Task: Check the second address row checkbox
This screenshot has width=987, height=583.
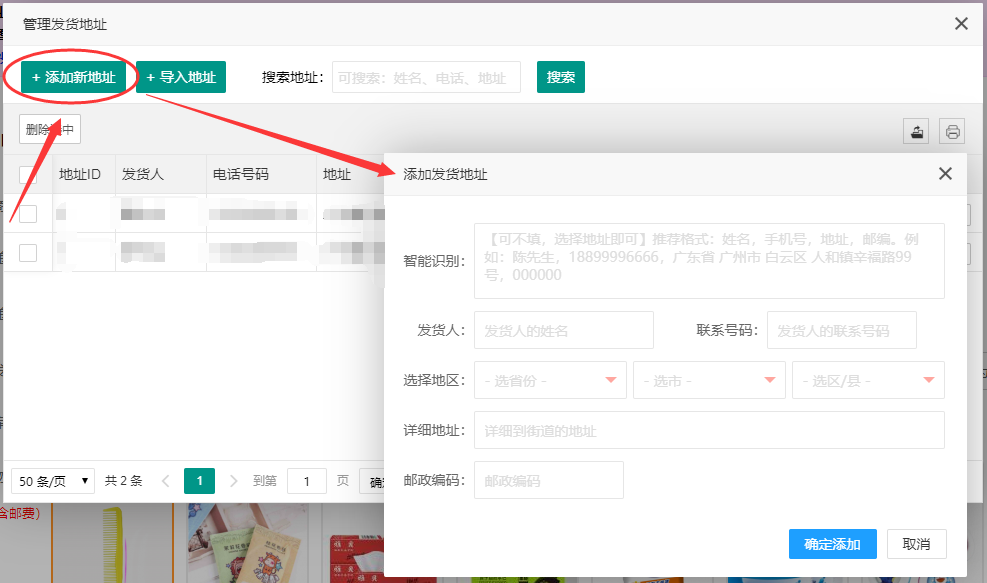Action: (28, 253)
